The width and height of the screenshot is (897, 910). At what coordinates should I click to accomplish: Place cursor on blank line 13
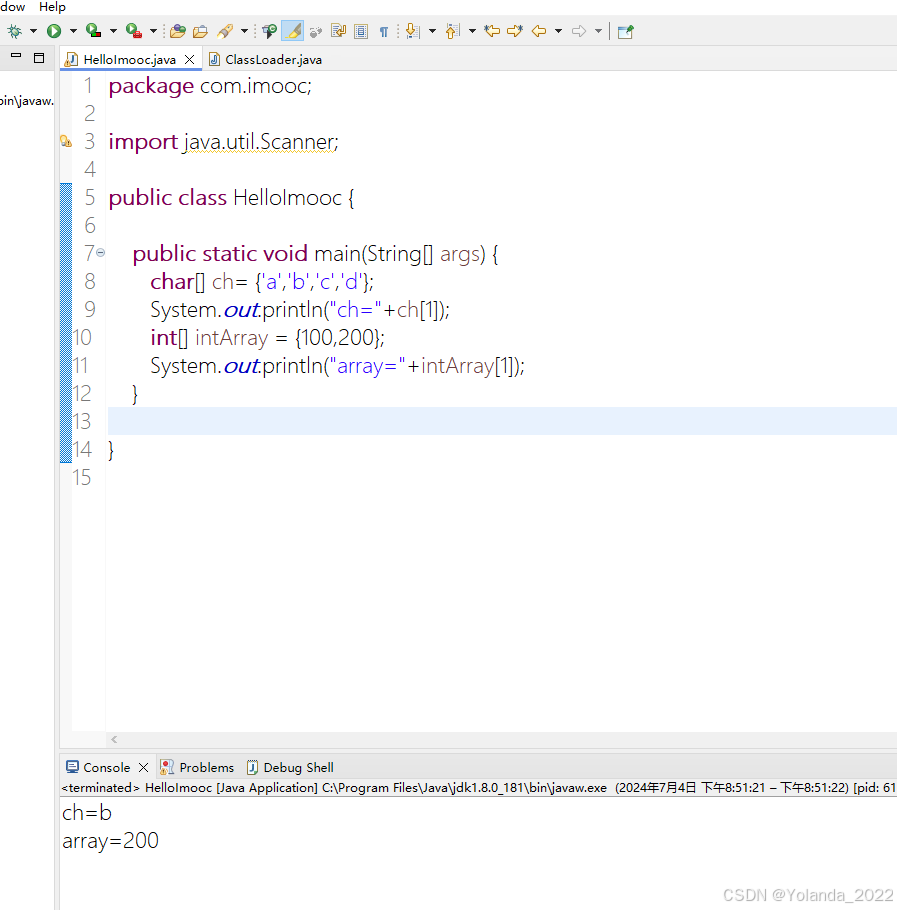coord(502,421)
